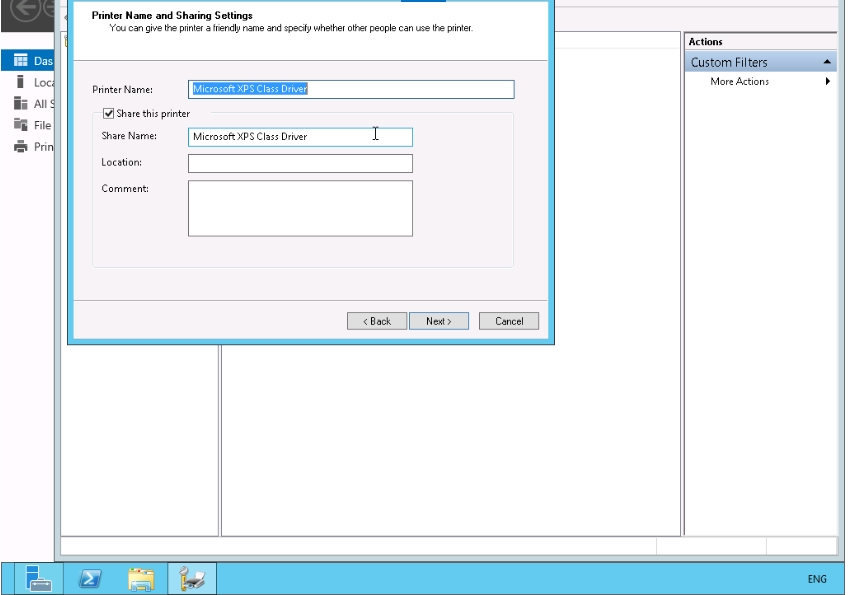Select the Local Server sidebar icon
The image size is (848, 595).
pos(21,82)
